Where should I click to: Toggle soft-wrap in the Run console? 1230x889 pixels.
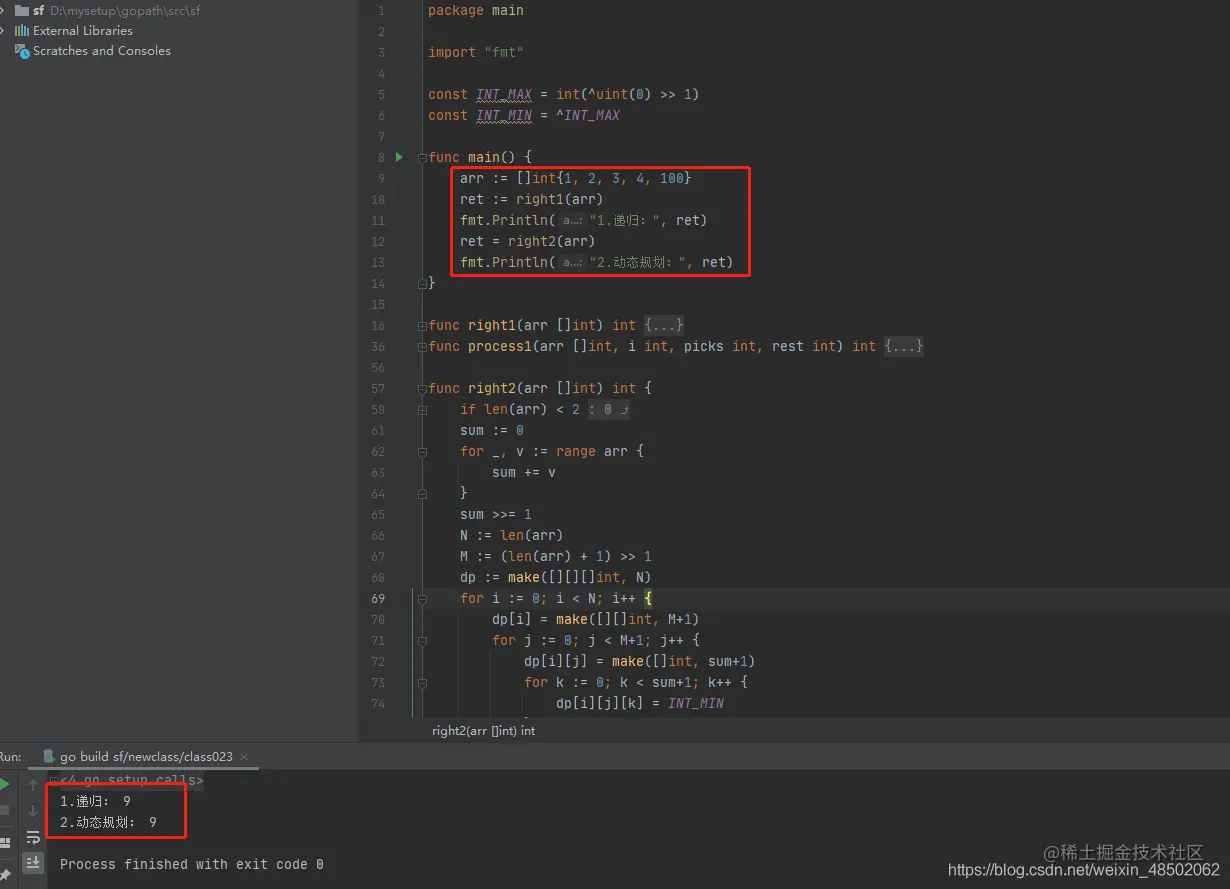pyautogui.click(x=33, y=837)
